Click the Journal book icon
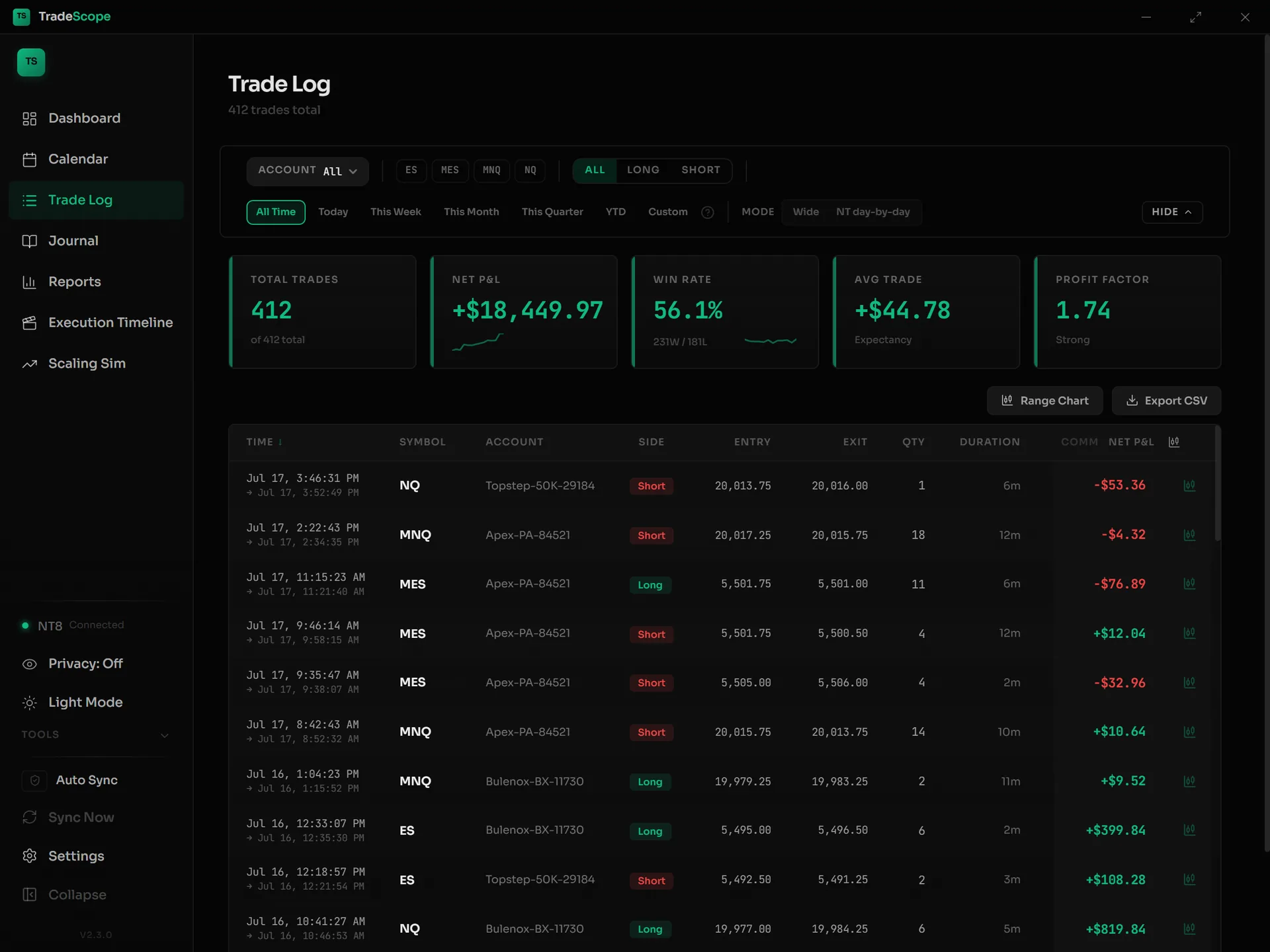This screenshot has width=1270, height=952. (29, 241)
